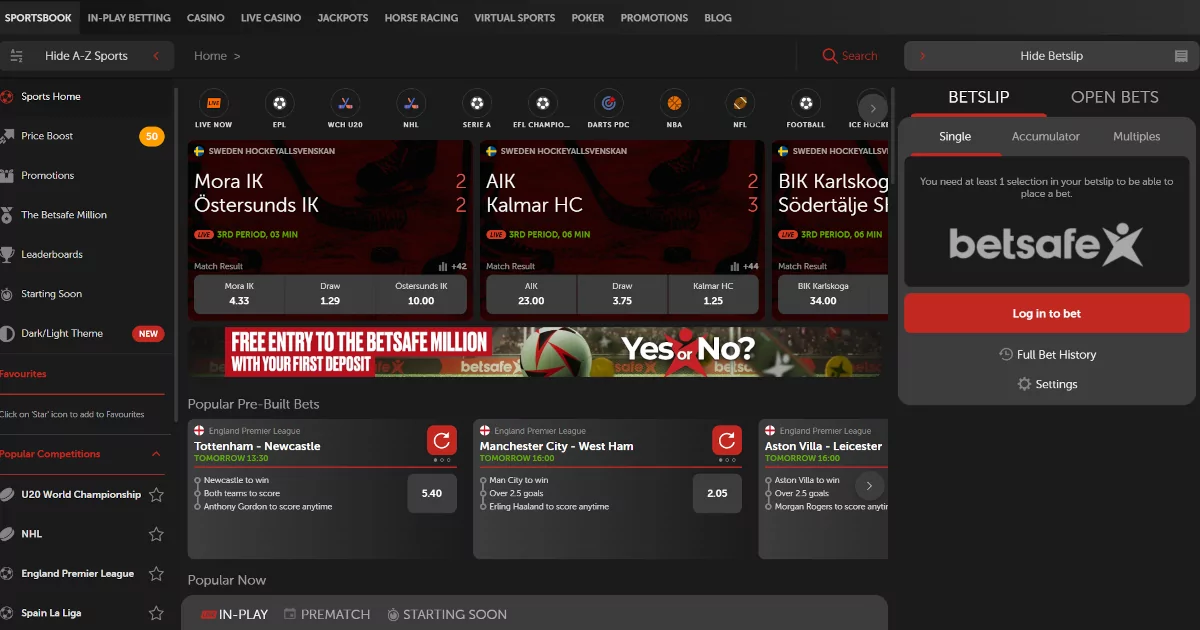Click the Home breadcrumb
The image size is (1200, 630).
[x=210, y=56]
